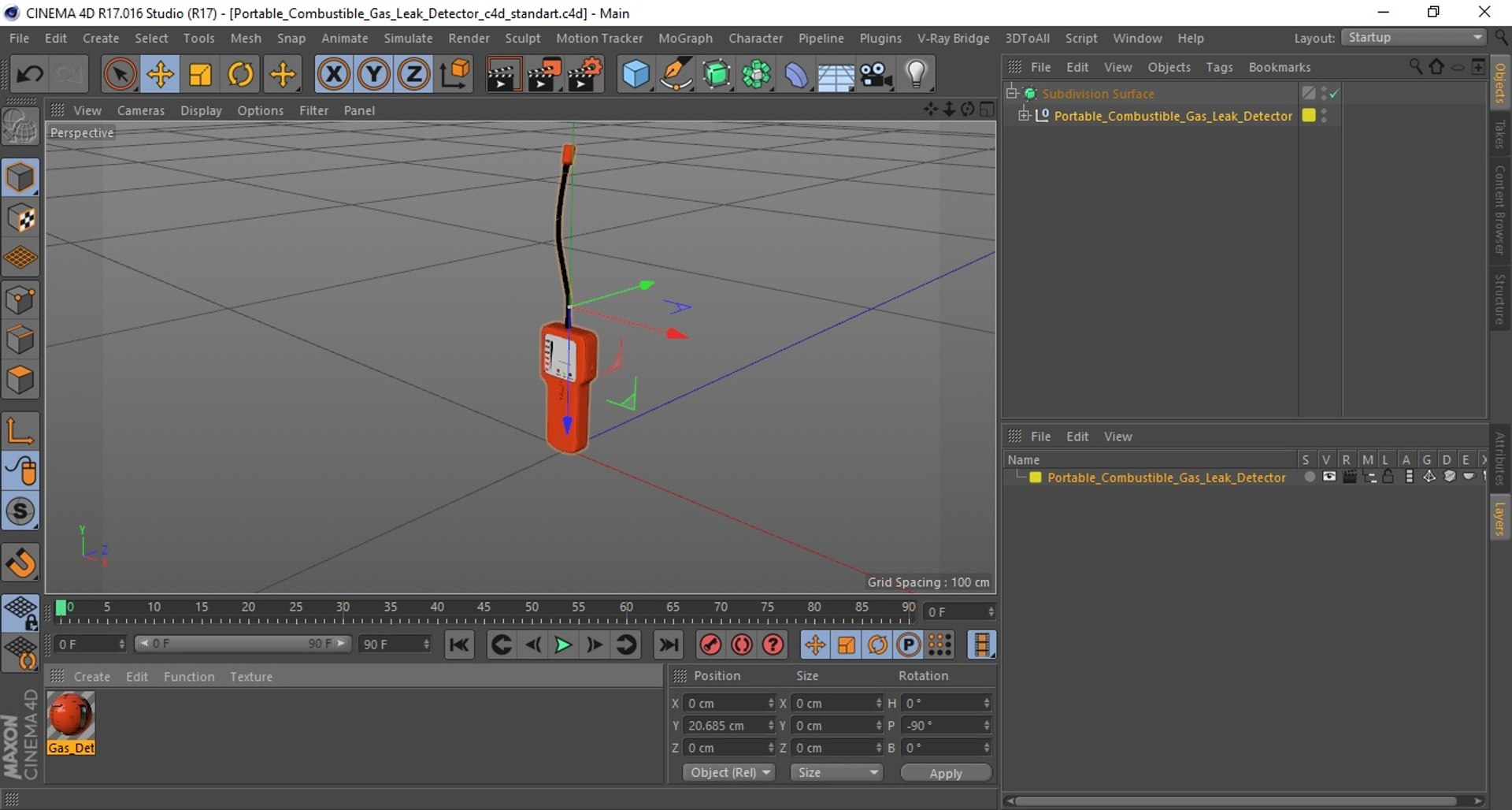Go to start of timeline
The height and width of the screenshot is (810, 1512).
pos(459,645)
